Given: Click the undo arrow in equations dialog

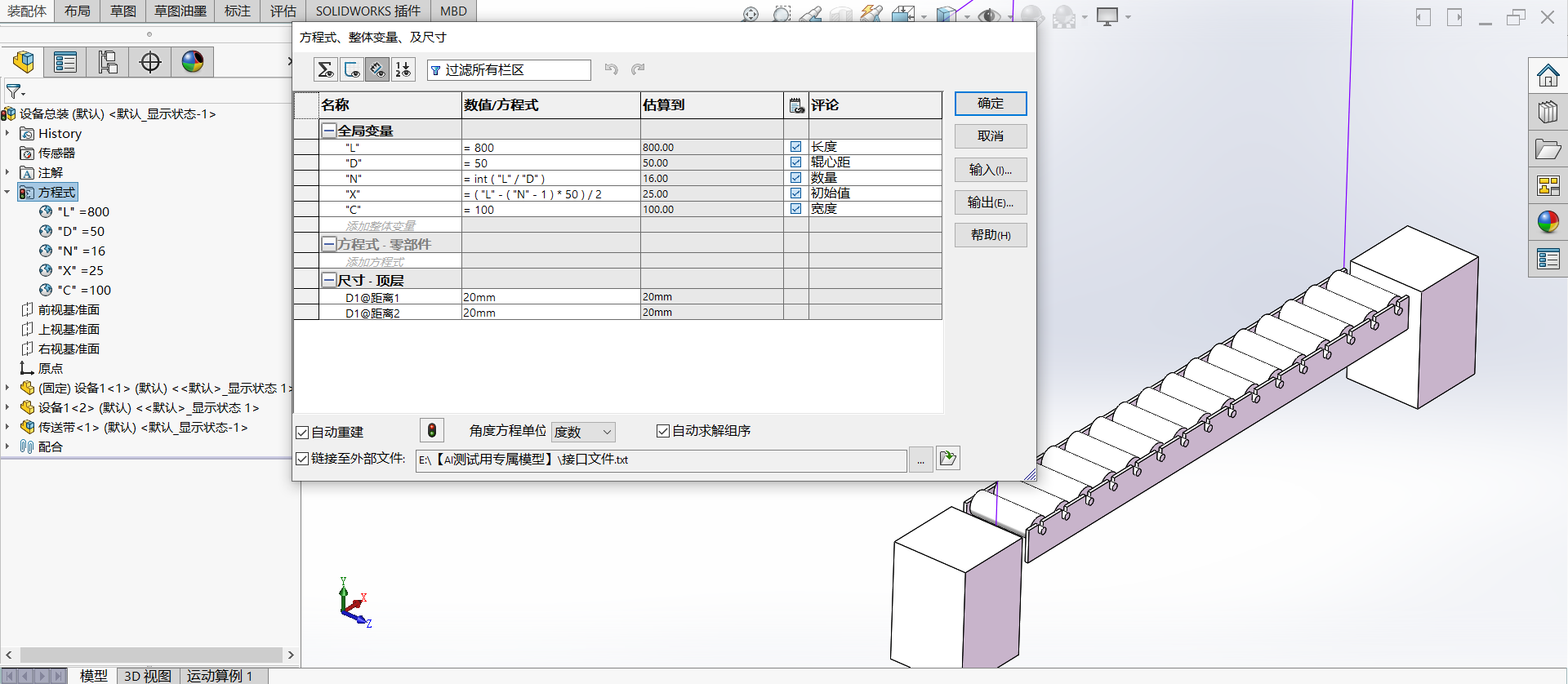Looking at the screenshot, I should pos(611,69).
